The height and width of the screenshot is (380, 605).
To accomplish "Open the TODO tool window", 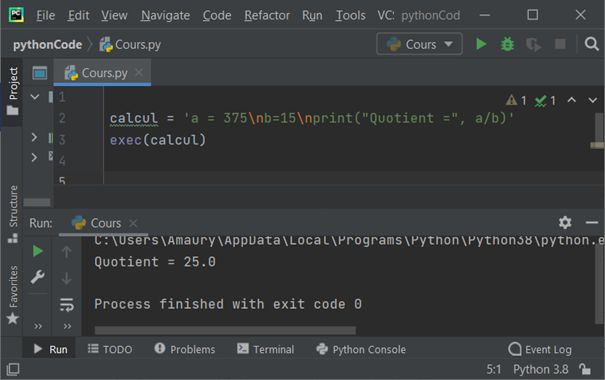I will point(110,349).
